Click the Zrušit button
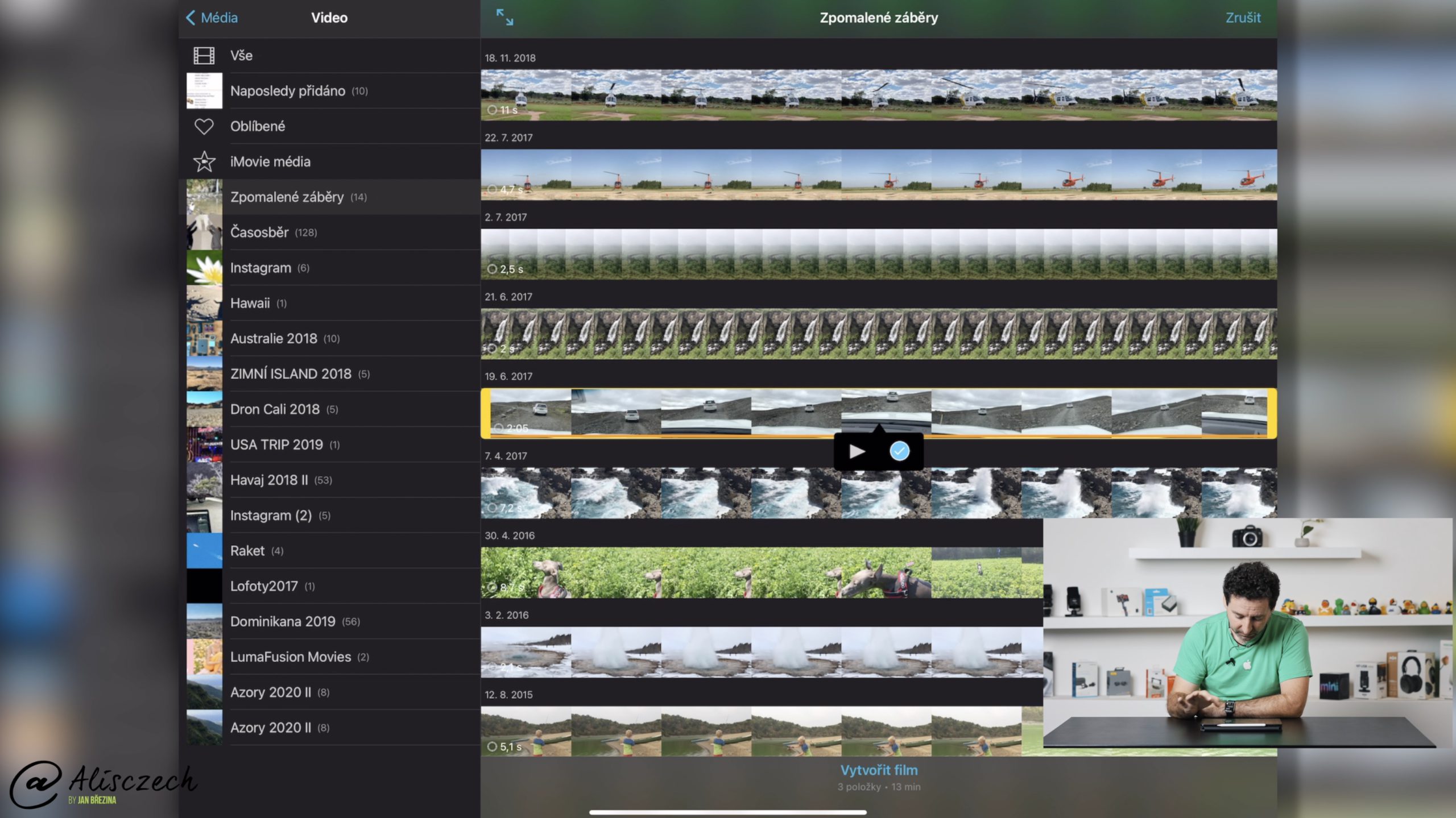 tap(1243, 18)
